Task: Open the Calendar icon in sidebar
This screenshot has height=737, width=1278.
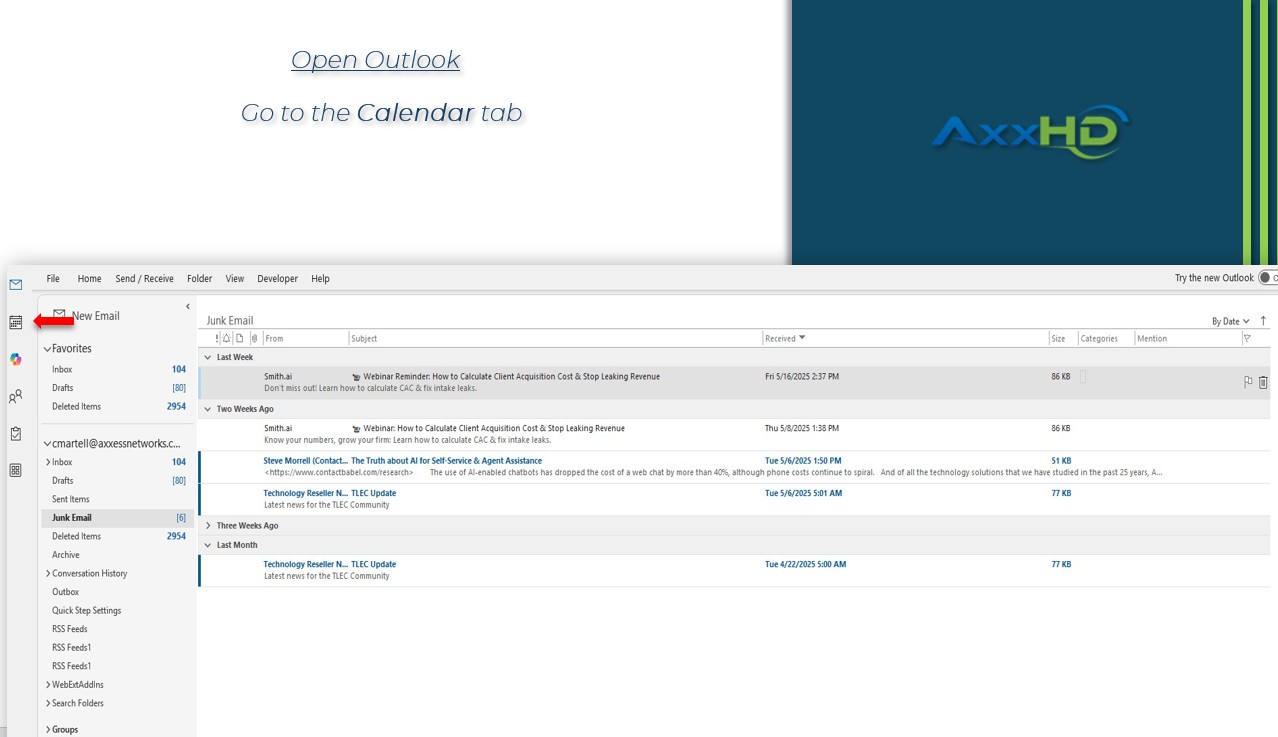Action: (16, 322)
